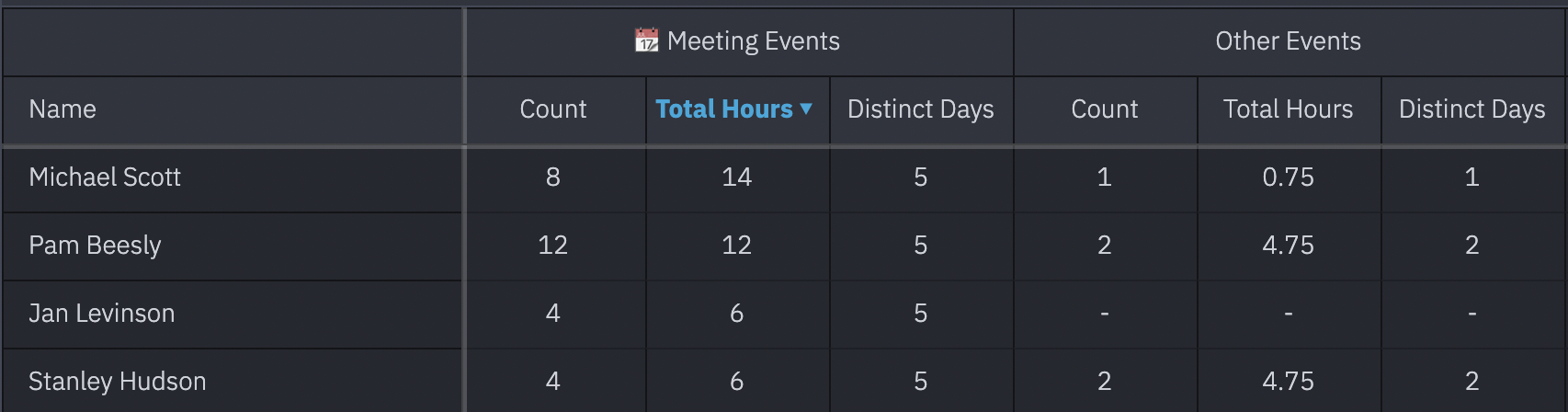This screenshot has width=1568, height=412.
Task: Click Jan Levinson's empty Other Events count
Action: pos(1105,314)
